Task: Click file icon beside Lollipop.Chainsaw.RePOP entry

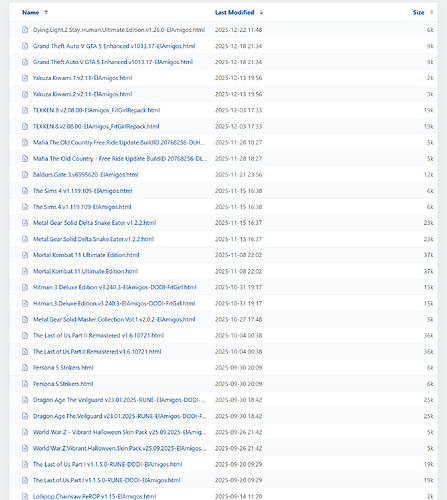Action: (x=25, y=496)
